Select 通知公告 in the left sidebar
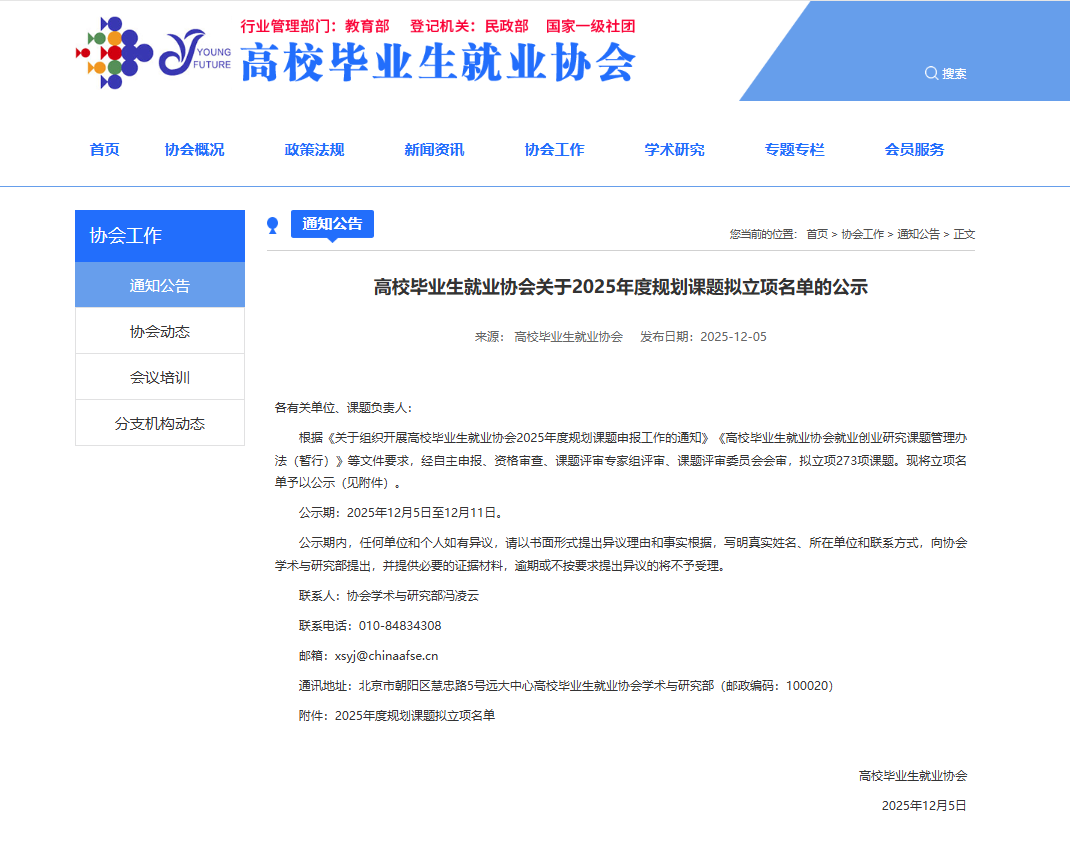Image resolution: width=1070 pixels, height=849 pixels. coord(160,285)
